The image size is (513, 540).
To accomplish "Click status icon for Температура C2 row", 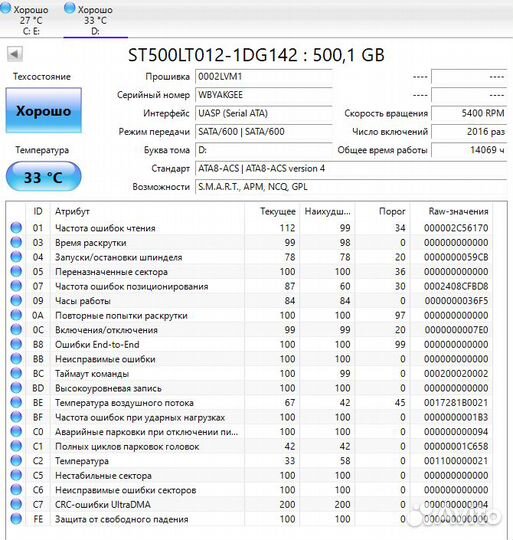I will 16,460.
